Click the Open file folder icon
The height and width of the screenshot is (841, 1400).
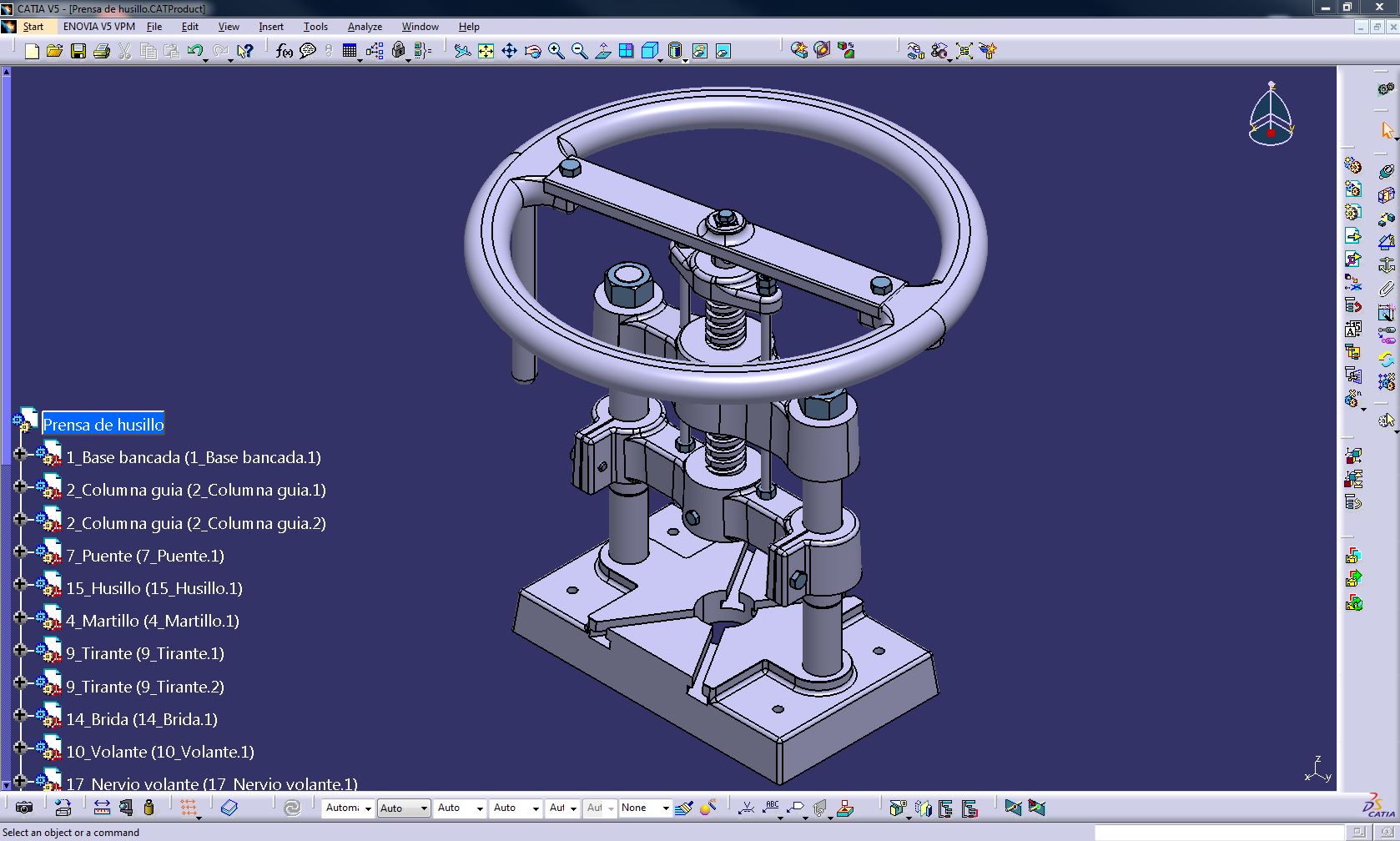(x=55, y=51)
